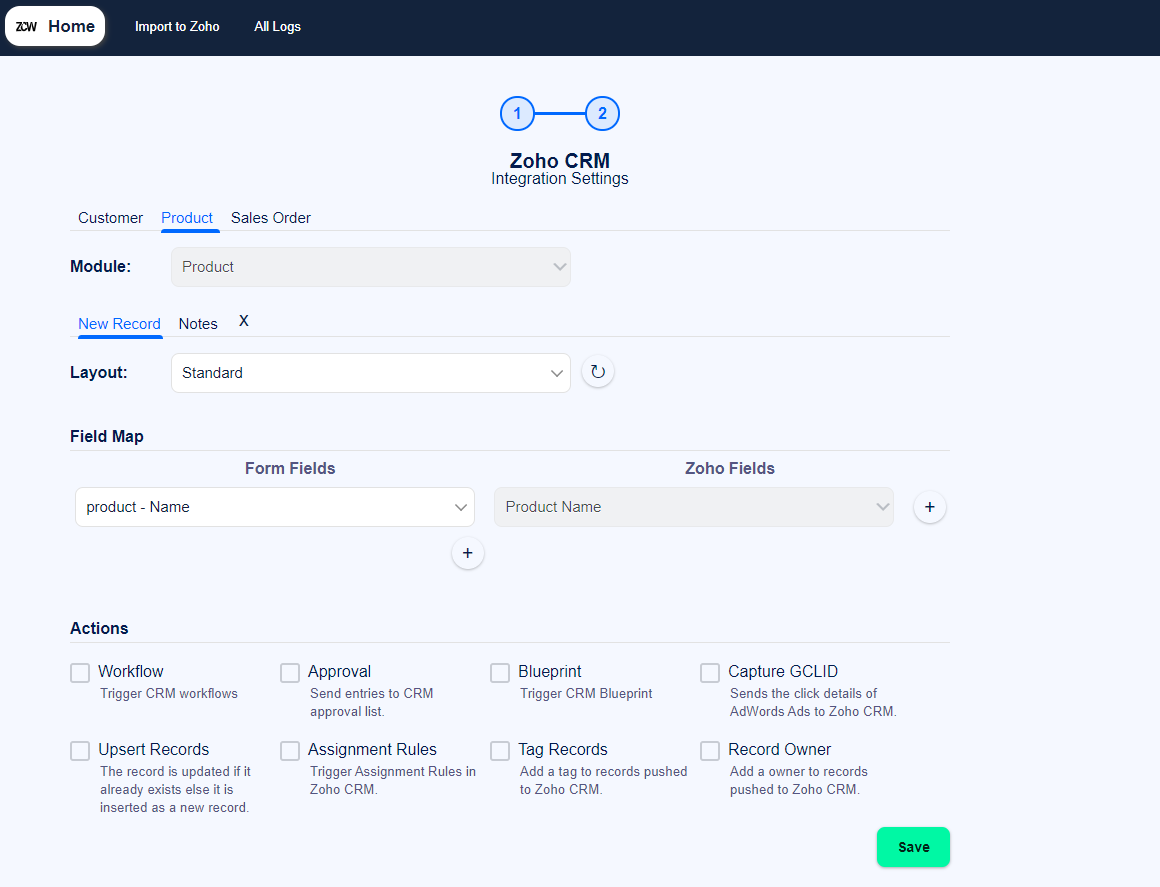Viewport: 1160px width, 887px height.
Task: Click the upsert 'record is updated' description
Action: [175, 789]
